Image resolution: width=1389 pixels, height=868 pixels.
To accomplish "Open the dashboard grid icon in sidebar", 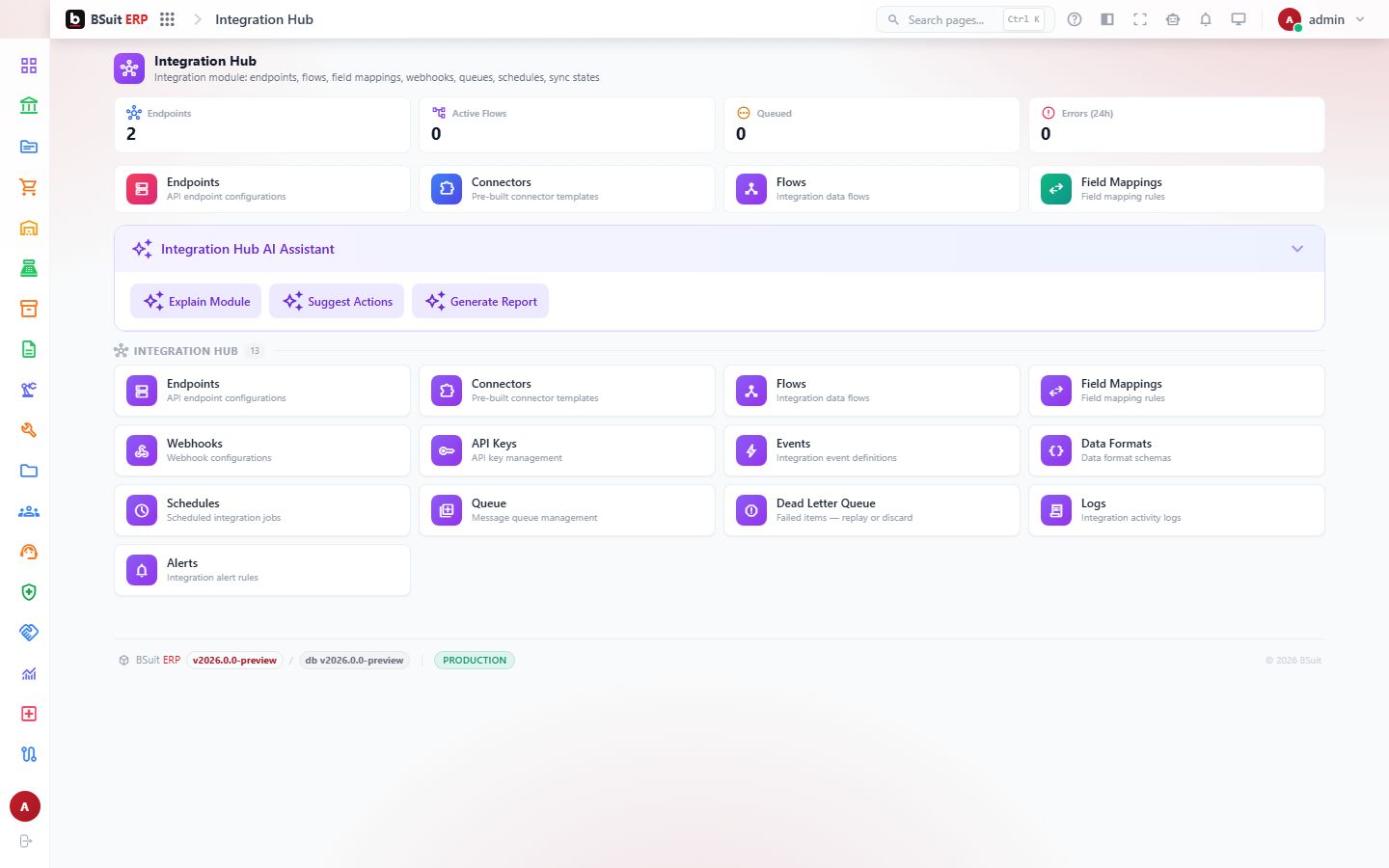I will click(x=29, y=66).
